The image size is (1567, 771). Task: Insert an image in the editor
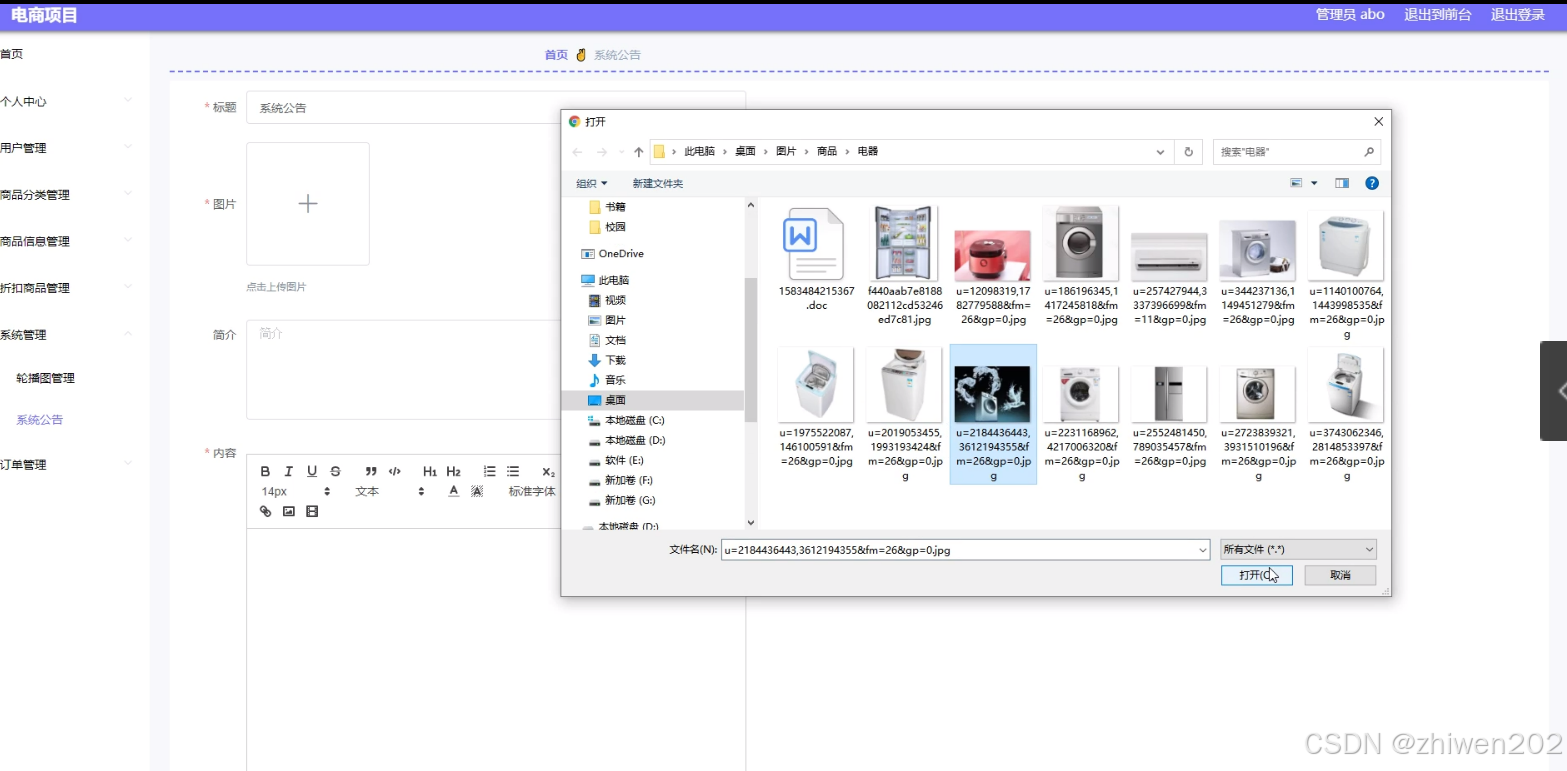pyautogui.click(x=289, y=511)
